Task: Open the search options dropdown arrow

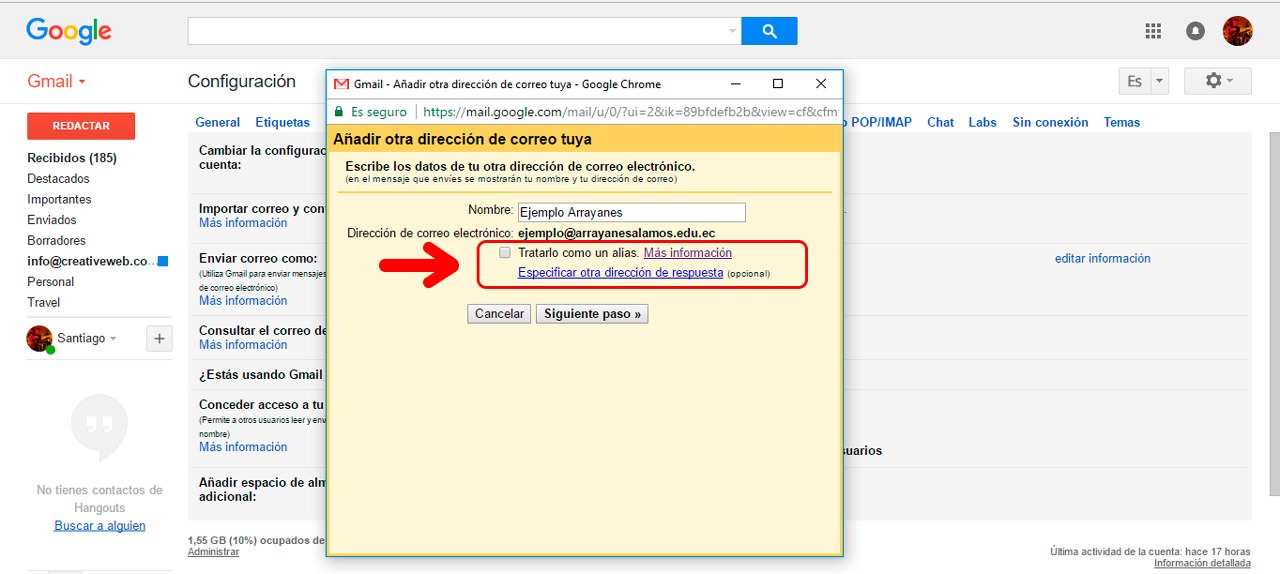Action: click(731, 32)
